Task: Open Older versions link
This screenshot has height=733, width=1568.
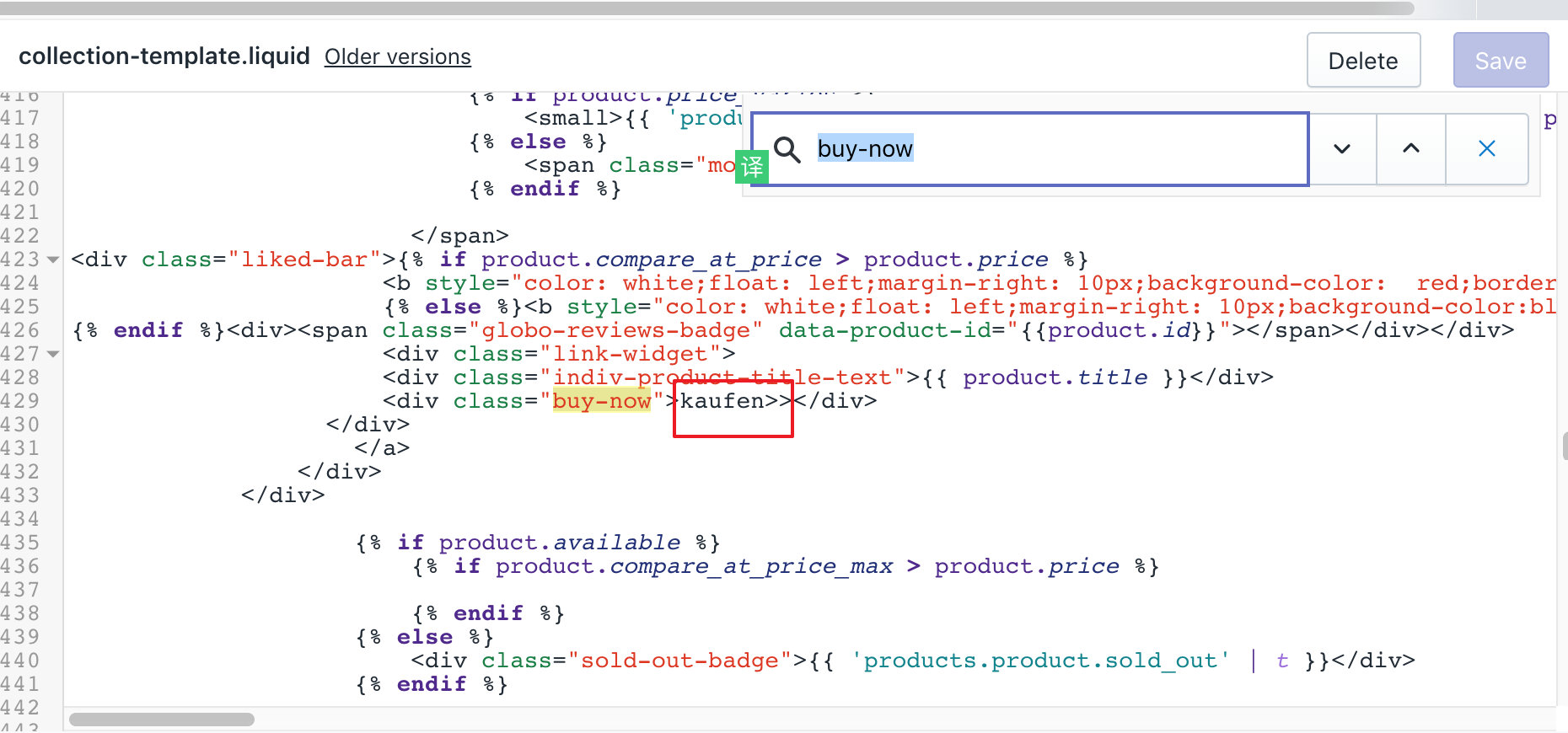Action: (x=398, y=56)
